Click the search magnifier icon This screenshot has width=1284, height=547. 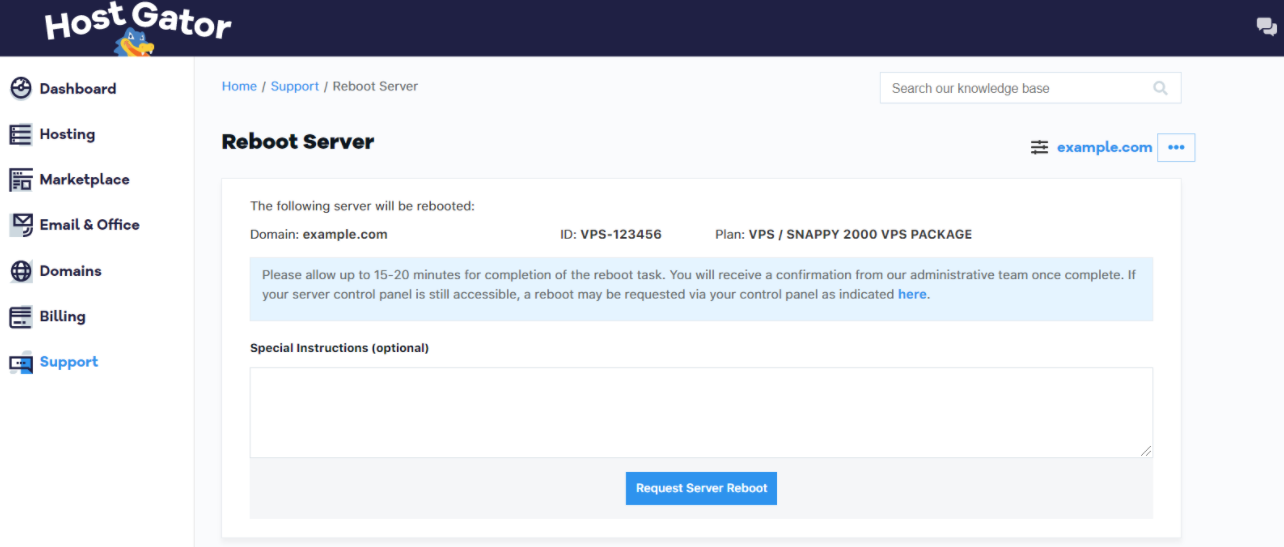coord(1160,88)
